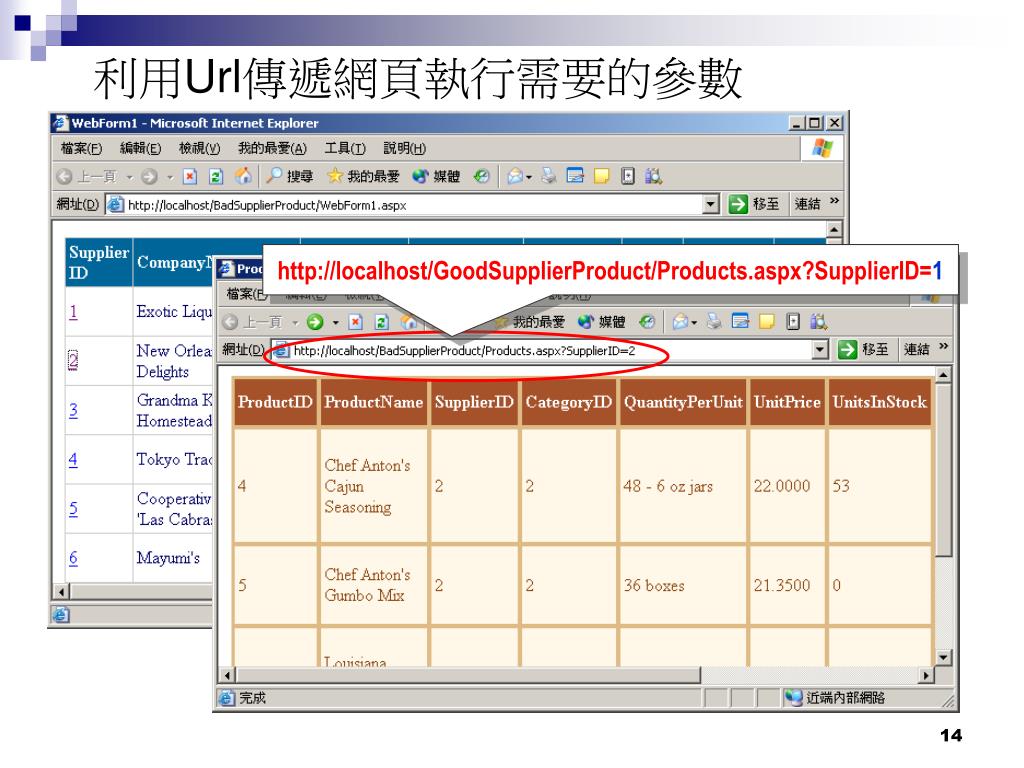Click scroll right arrow in Products window

[x=925, y=675]
